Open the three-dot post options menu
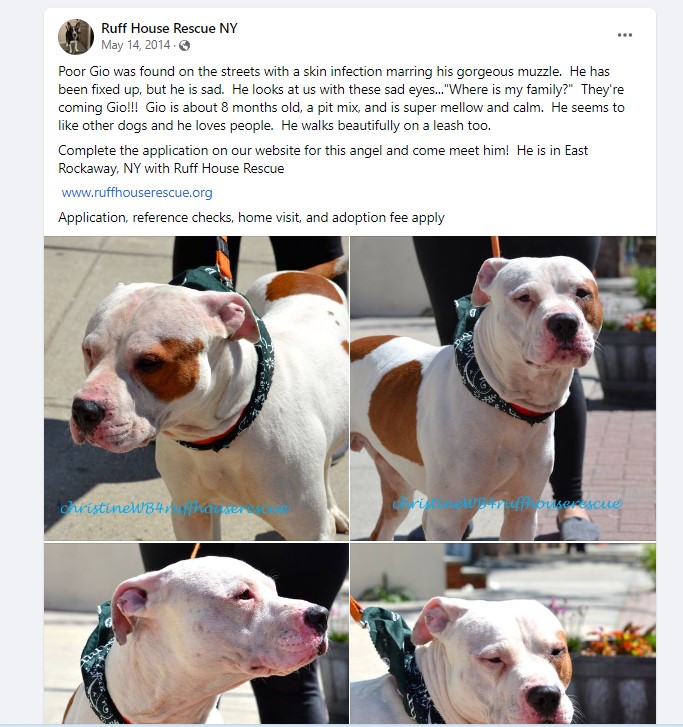 click(625, 35)
